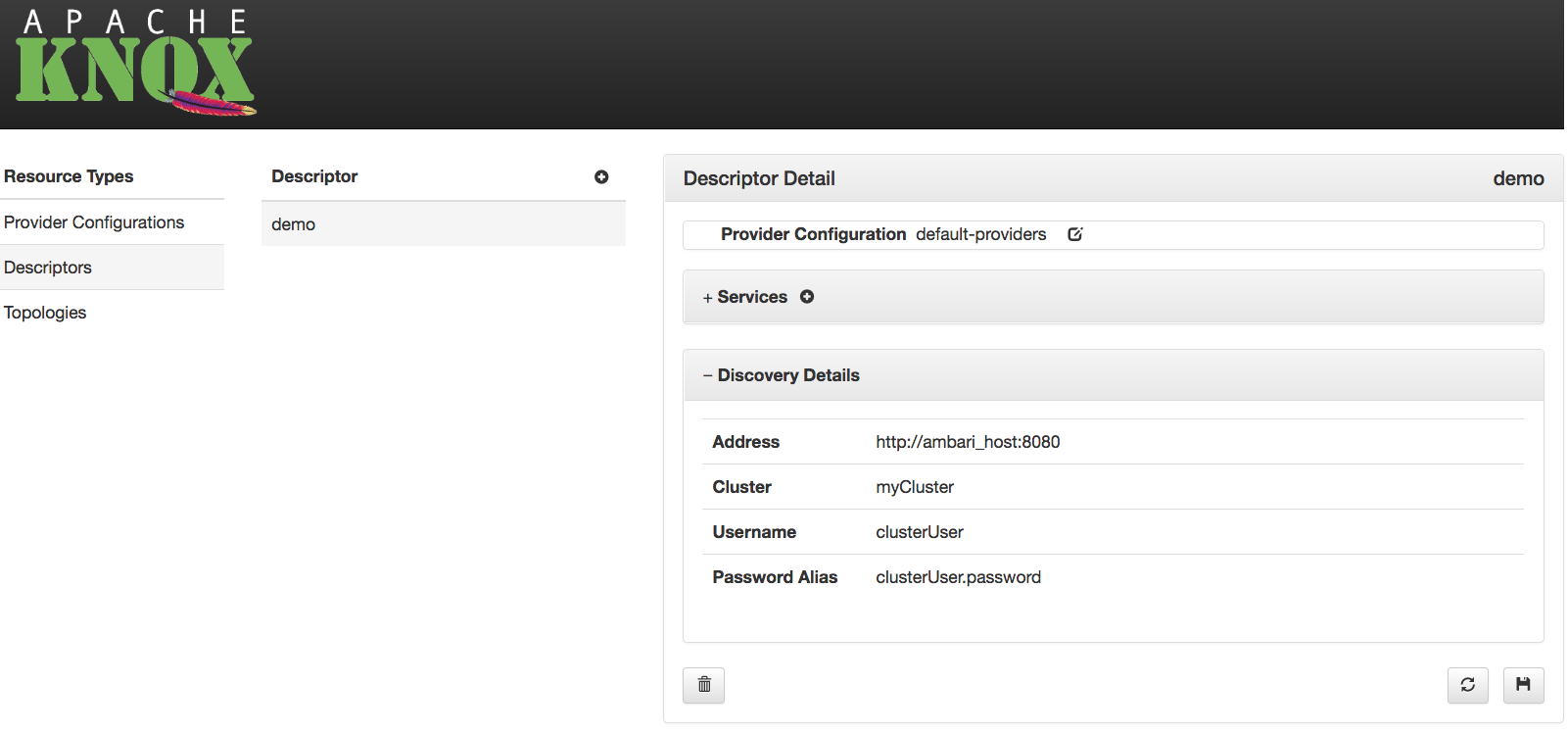Delete the demo descriptor with trash icon
The image size is (1568, 734).
click(x=703, y=685)
